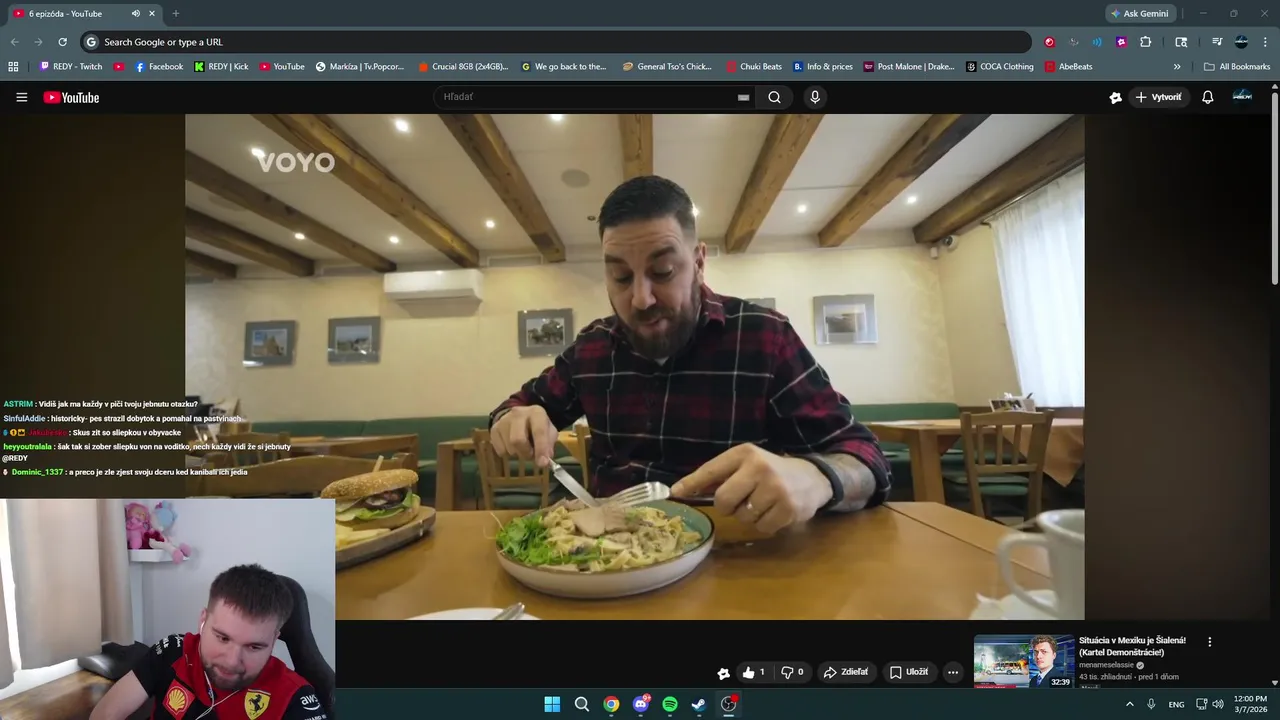Start voice search with the microphone
The width and height of the screenshot is (1280, 720).
pos(815,97)
